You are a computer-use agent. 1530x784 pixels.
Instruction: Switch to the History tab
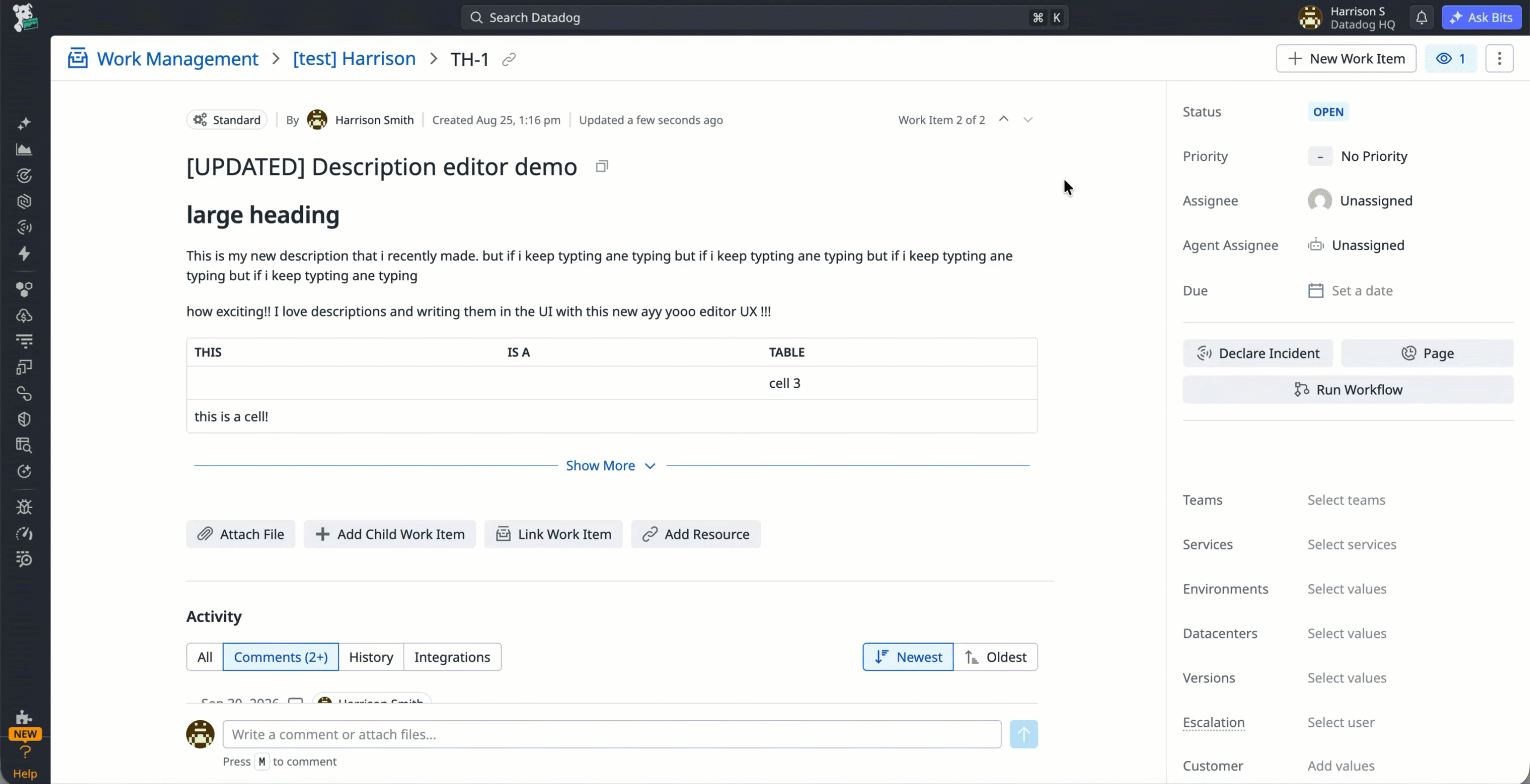click(x=371, y=657)
